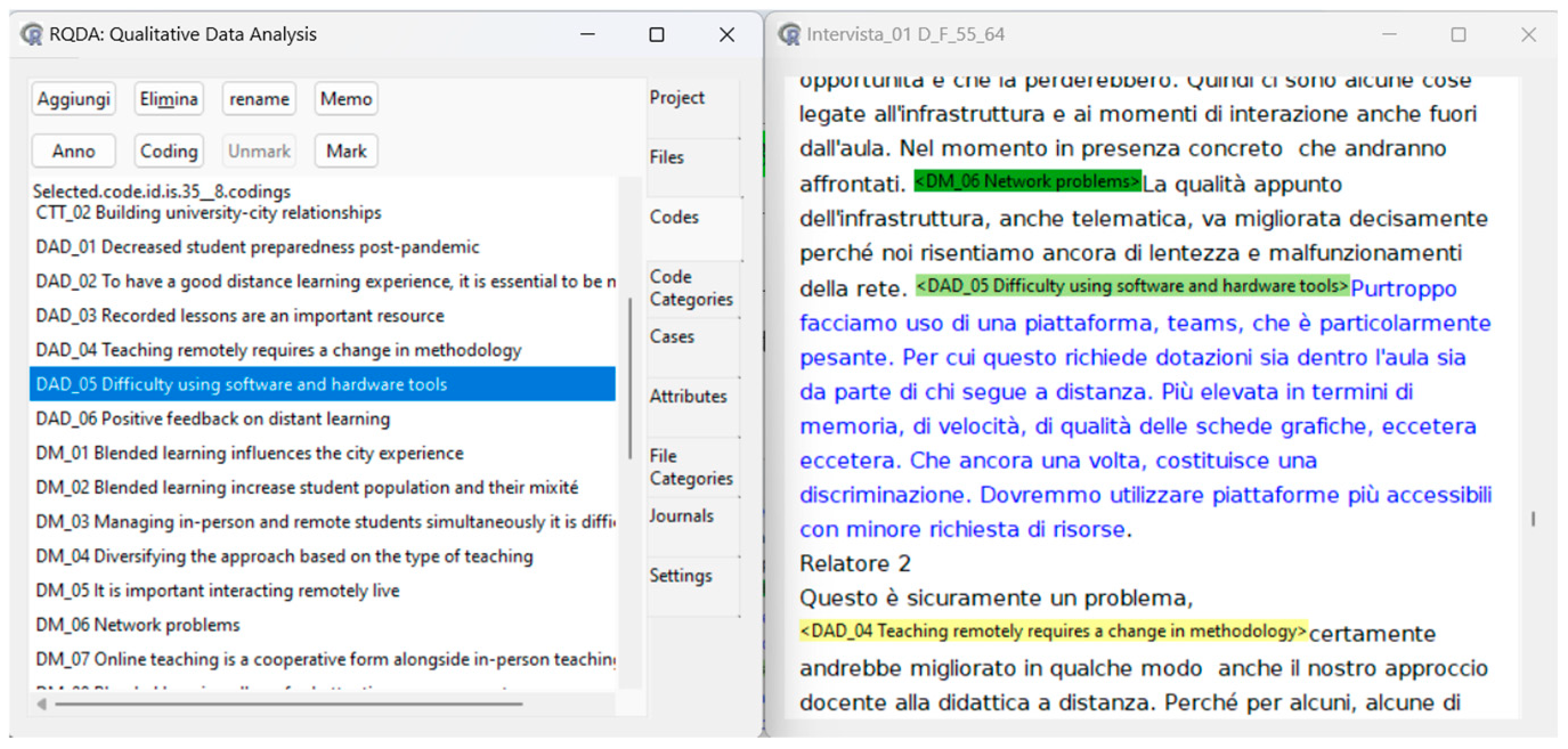Select DAD_03 Recorded lessons code

tap(240, 316)
